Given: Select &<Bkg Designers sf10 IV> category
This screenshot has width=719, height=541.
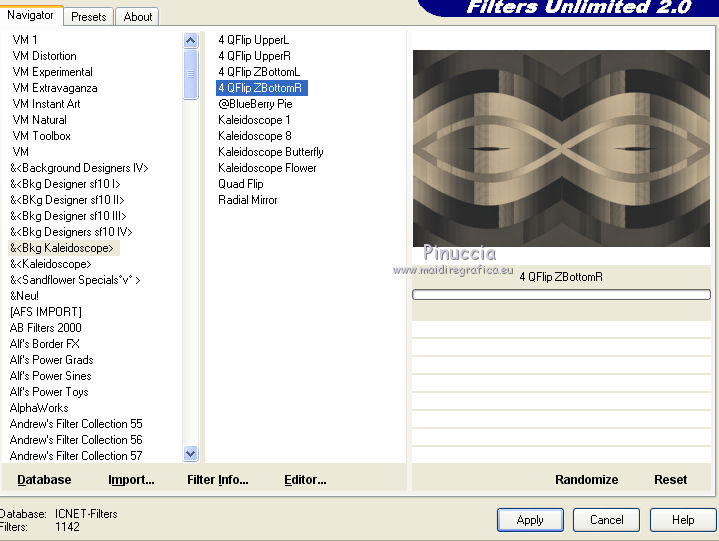Looking at the screenshot, I should coord(71,232).
